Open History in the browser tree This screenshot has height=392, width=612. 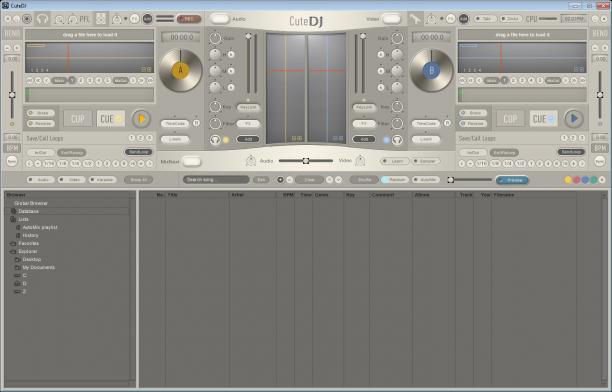click(x=30, y=235)
